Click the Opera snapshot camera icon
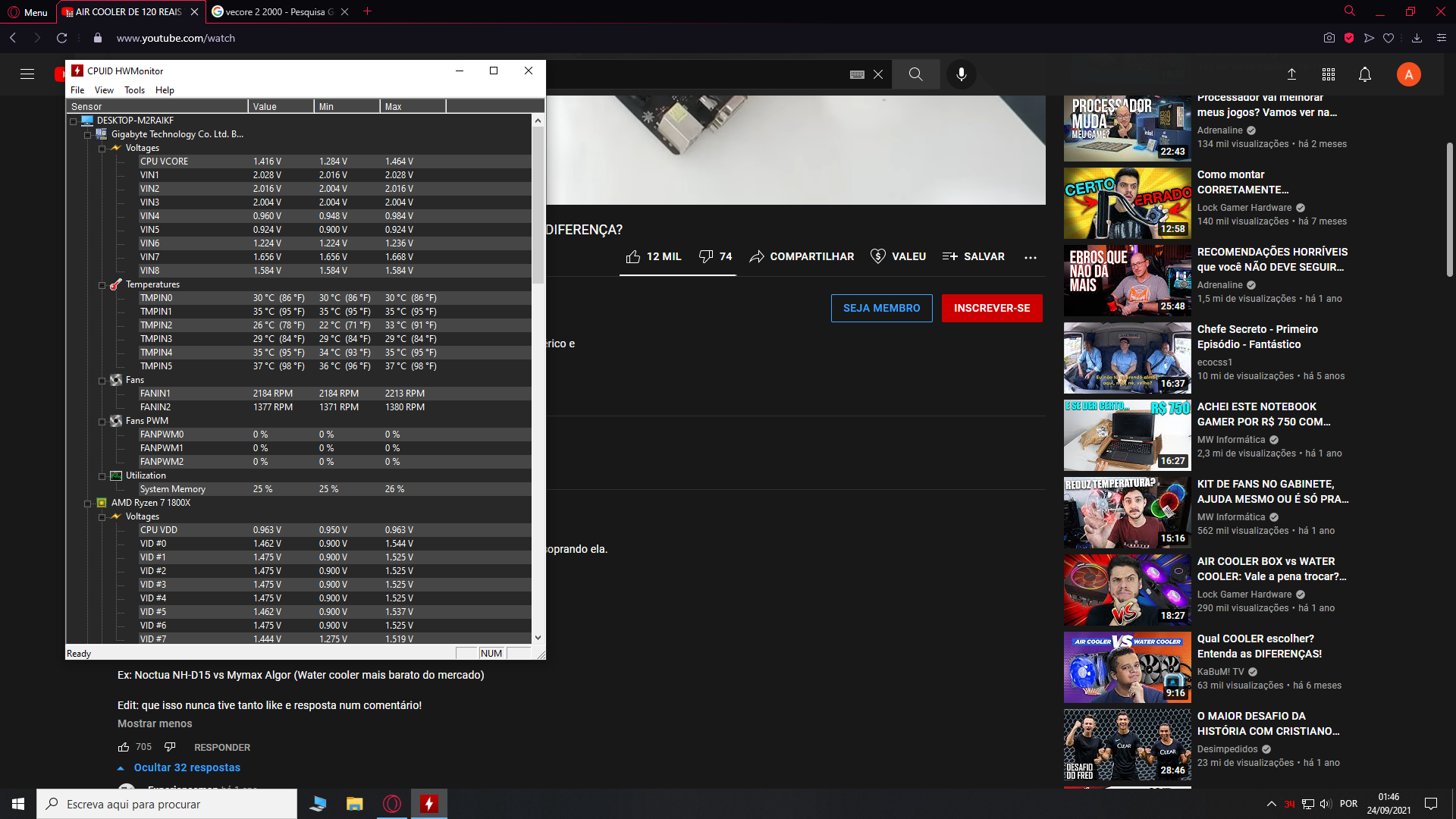This screenshot has height=819, width=1456. [1329, 38]
